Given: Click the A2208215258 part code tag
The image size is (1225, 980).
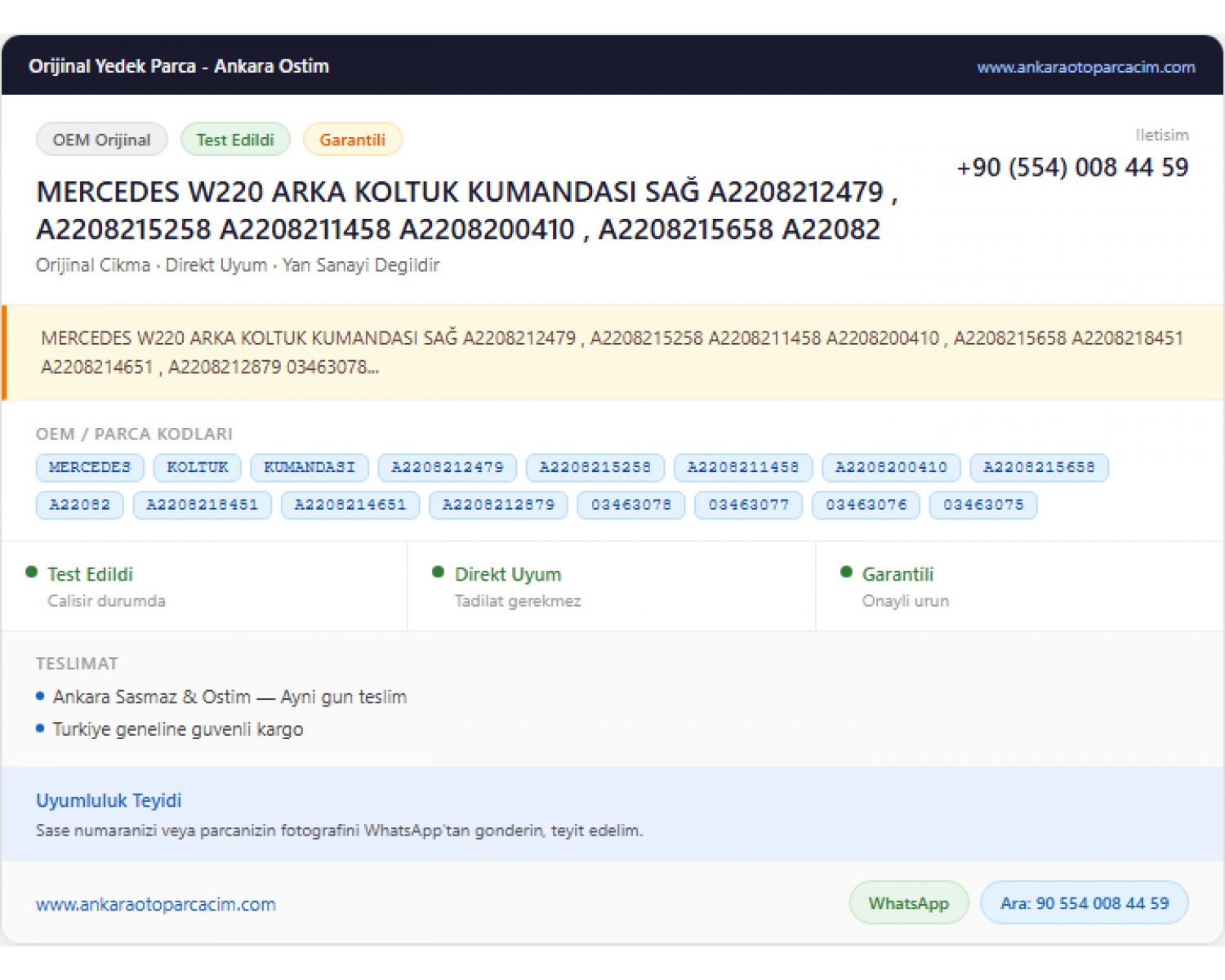Looking at the screenshot, I should (x=595, y=467).
